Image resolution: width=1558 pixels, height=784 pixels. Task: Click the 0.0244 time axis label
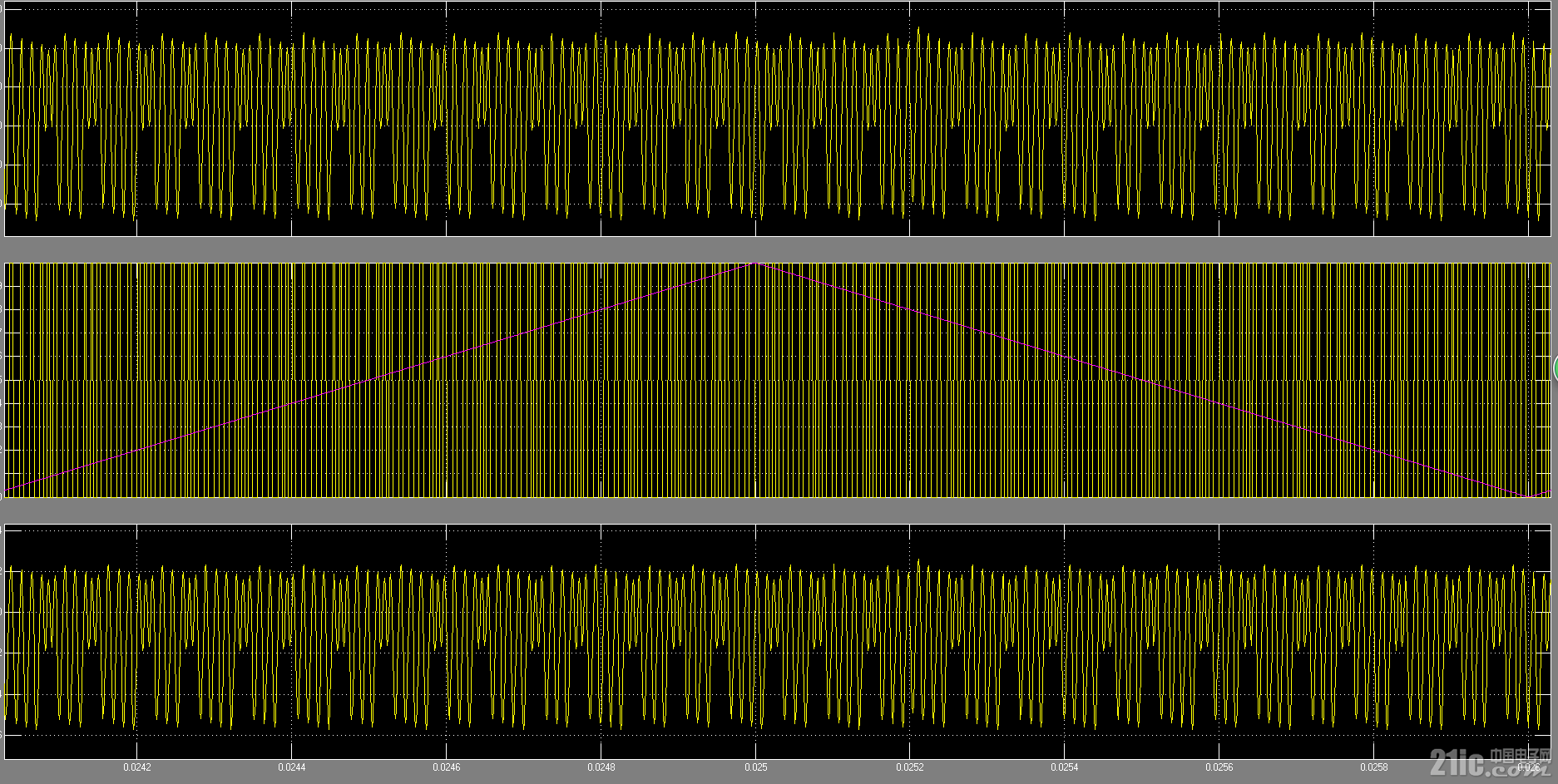pos(292,767)
